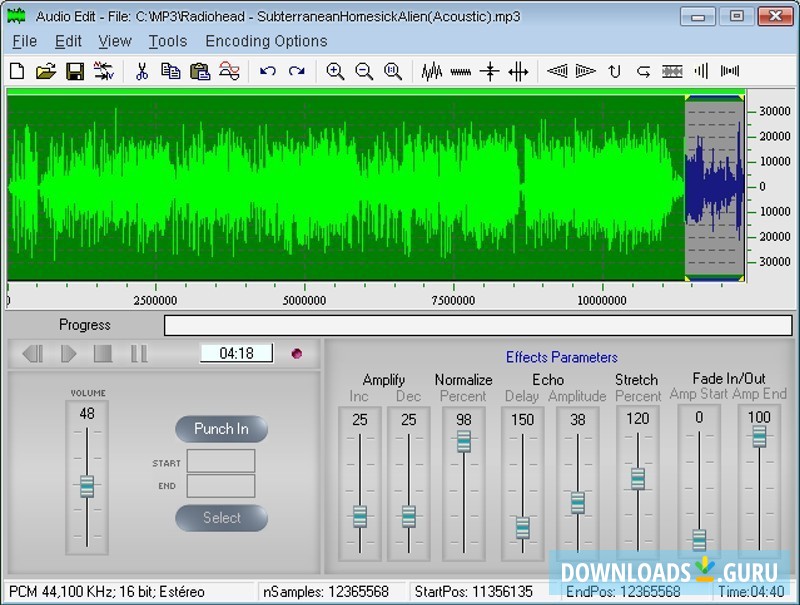This screenshot has height=605, width=800.
Task: Click the START position input field
Action: pyautogui.click(x=221, y=461)
